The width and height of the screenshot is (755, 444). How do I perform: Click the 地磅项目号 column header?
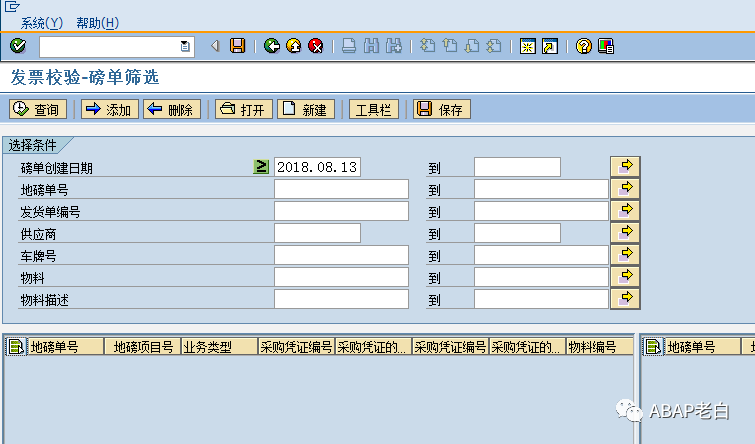click(x=143, y=347)
